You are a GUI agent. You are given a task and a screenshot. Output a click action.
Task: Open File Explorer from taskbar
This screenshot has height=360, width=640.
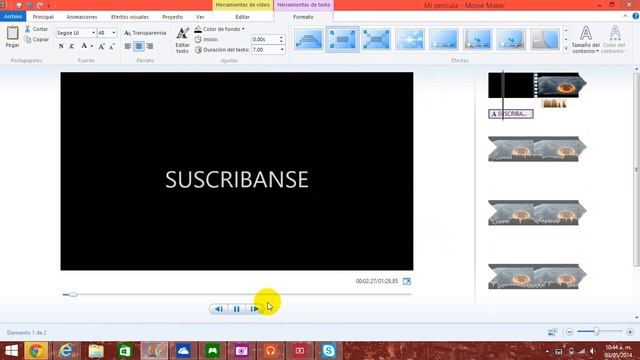click(96, 351)
